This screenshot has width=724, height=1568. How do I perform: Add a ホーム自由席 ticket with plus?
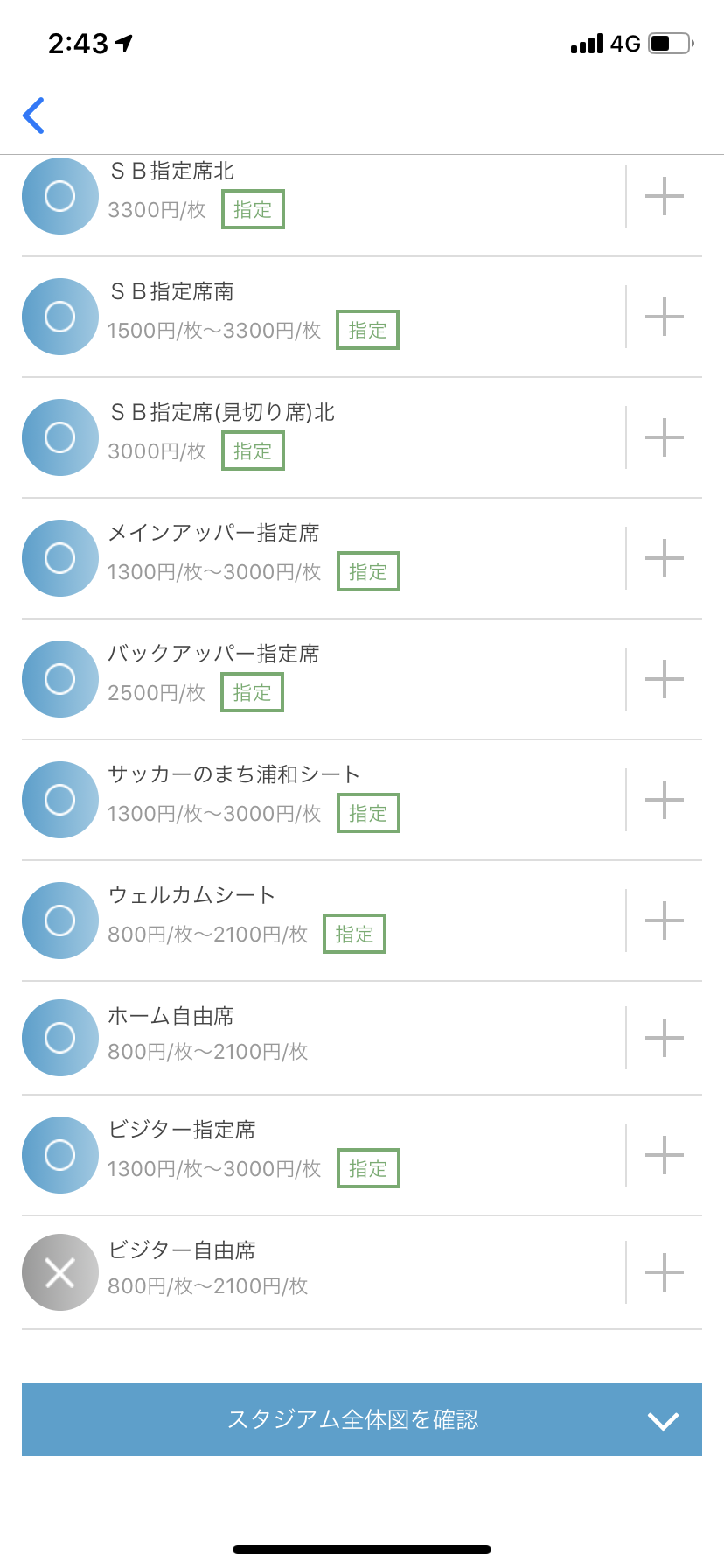click(664, 1038)
